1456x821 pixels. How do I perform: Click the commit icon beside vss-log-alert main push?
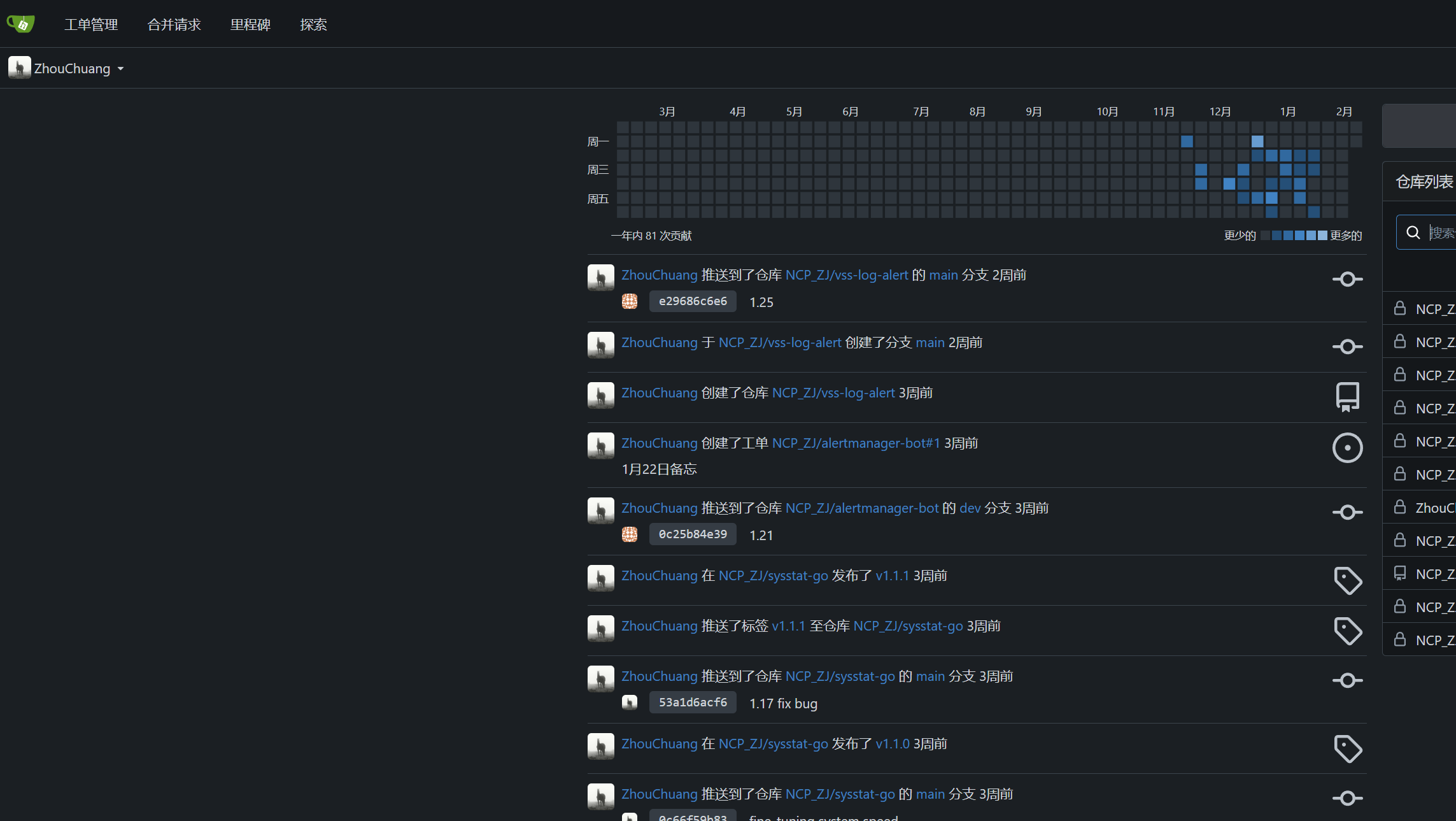tap(1347, 279)
